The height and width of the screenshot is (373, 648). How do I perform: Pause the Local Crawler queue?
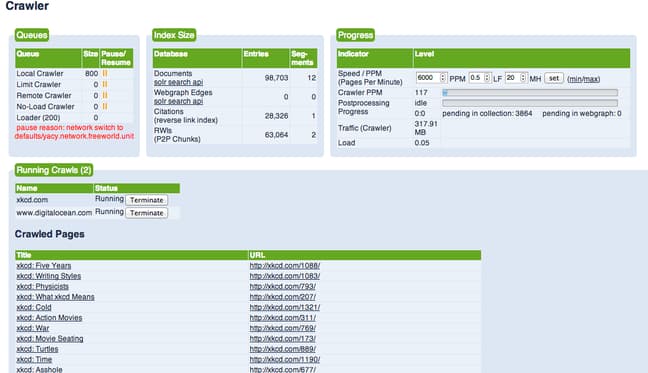[105, 73]
